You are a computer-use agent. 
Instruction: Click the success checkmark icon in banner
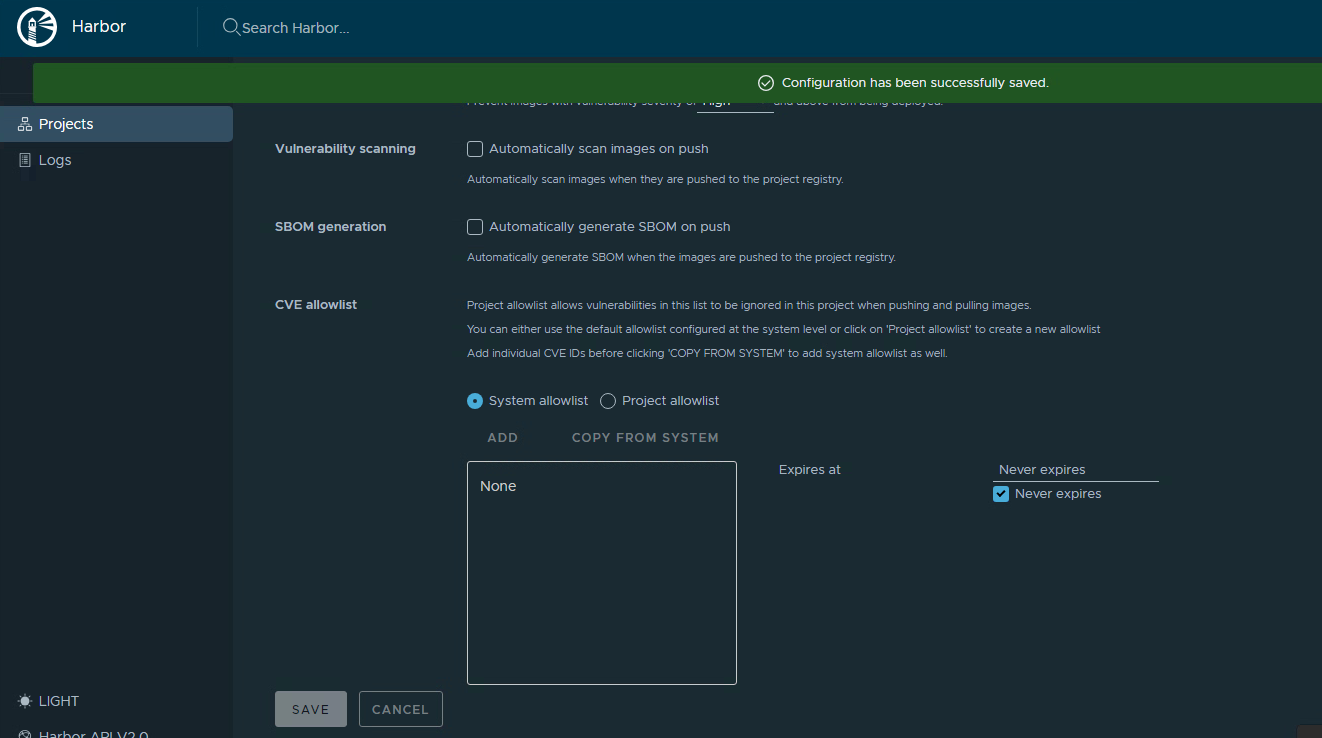click(x=766, y=83)
